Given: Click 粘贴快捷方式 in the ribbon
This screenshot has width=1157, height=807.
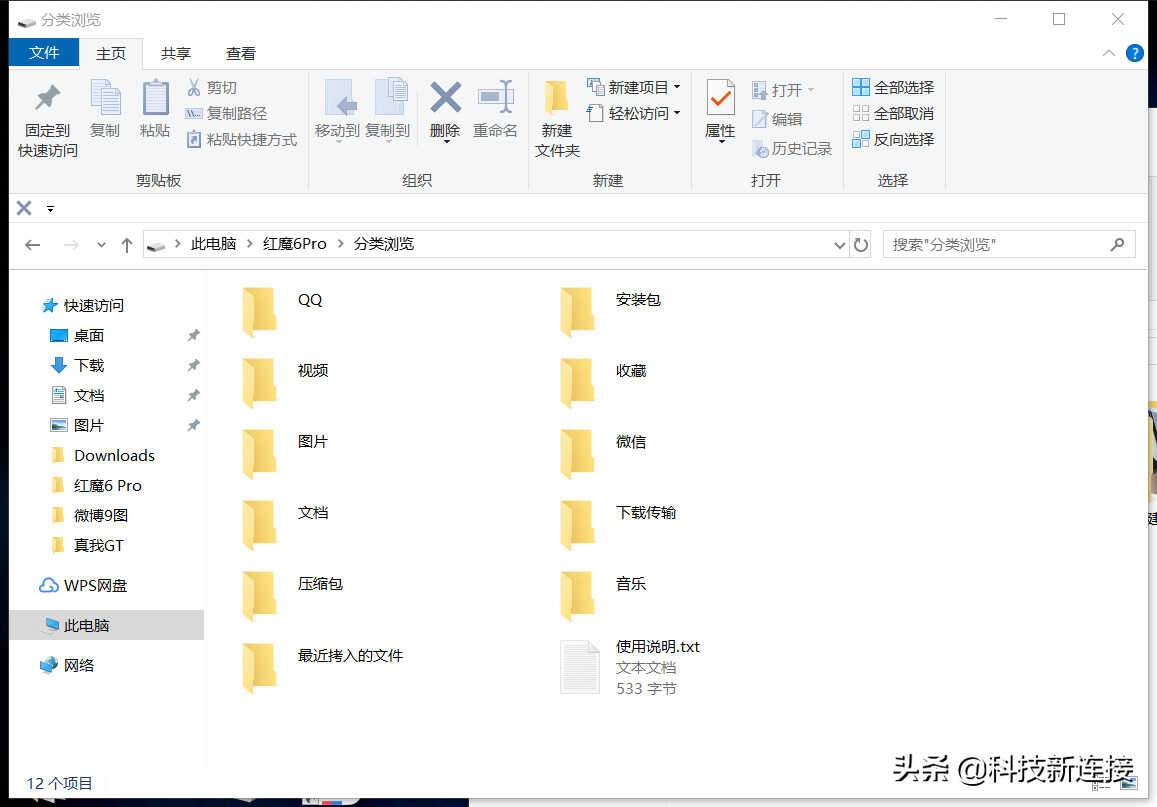Looking at the screenshot, I should 241,139.
